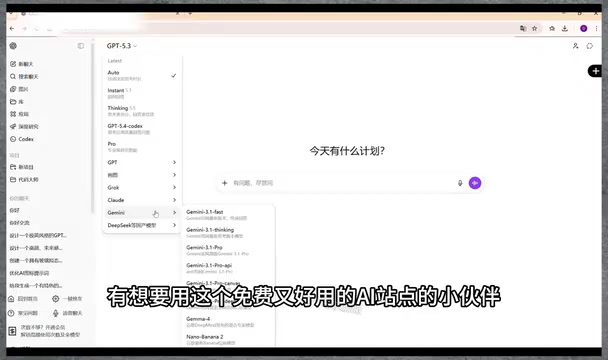Viewport: 608px width, 360px height.
Task: Open the user account icon top right
Action: 575,46
